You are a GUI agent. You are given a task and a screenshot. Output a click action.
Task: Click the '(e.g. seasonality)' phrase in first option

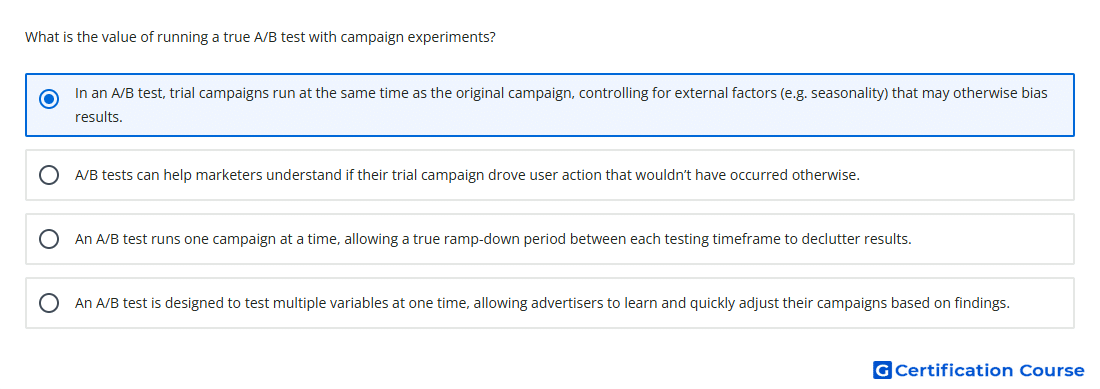[834, 93]
